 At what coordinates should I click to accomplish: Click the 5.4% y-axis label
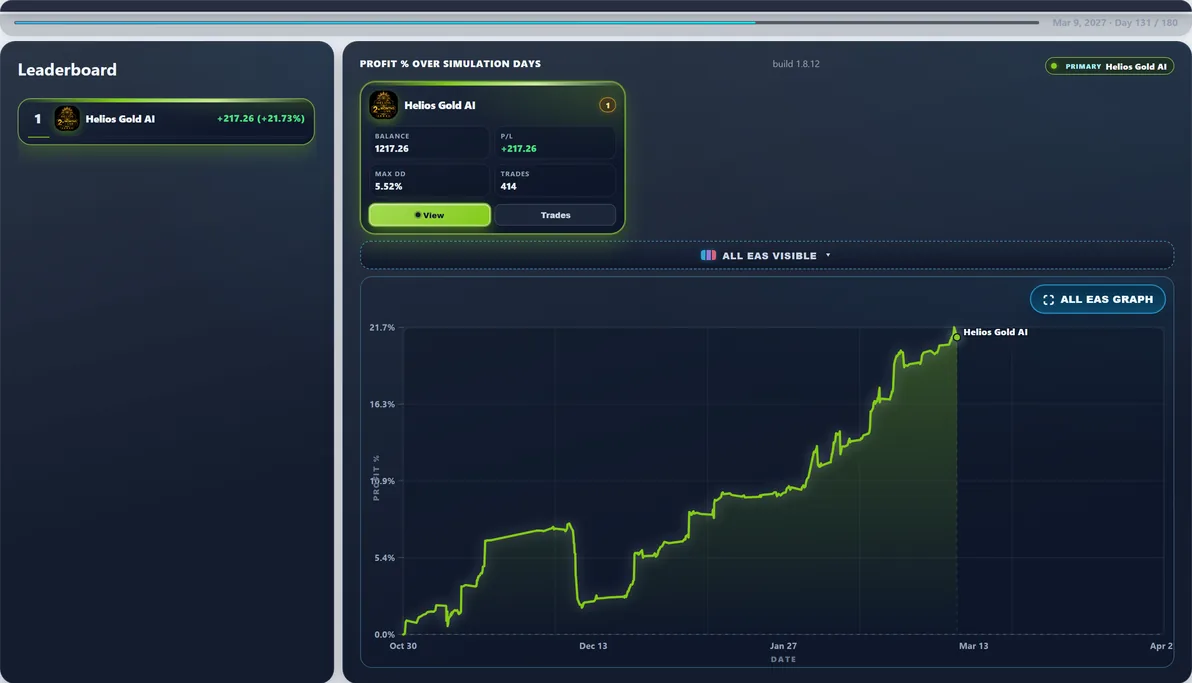coord(384,558)
